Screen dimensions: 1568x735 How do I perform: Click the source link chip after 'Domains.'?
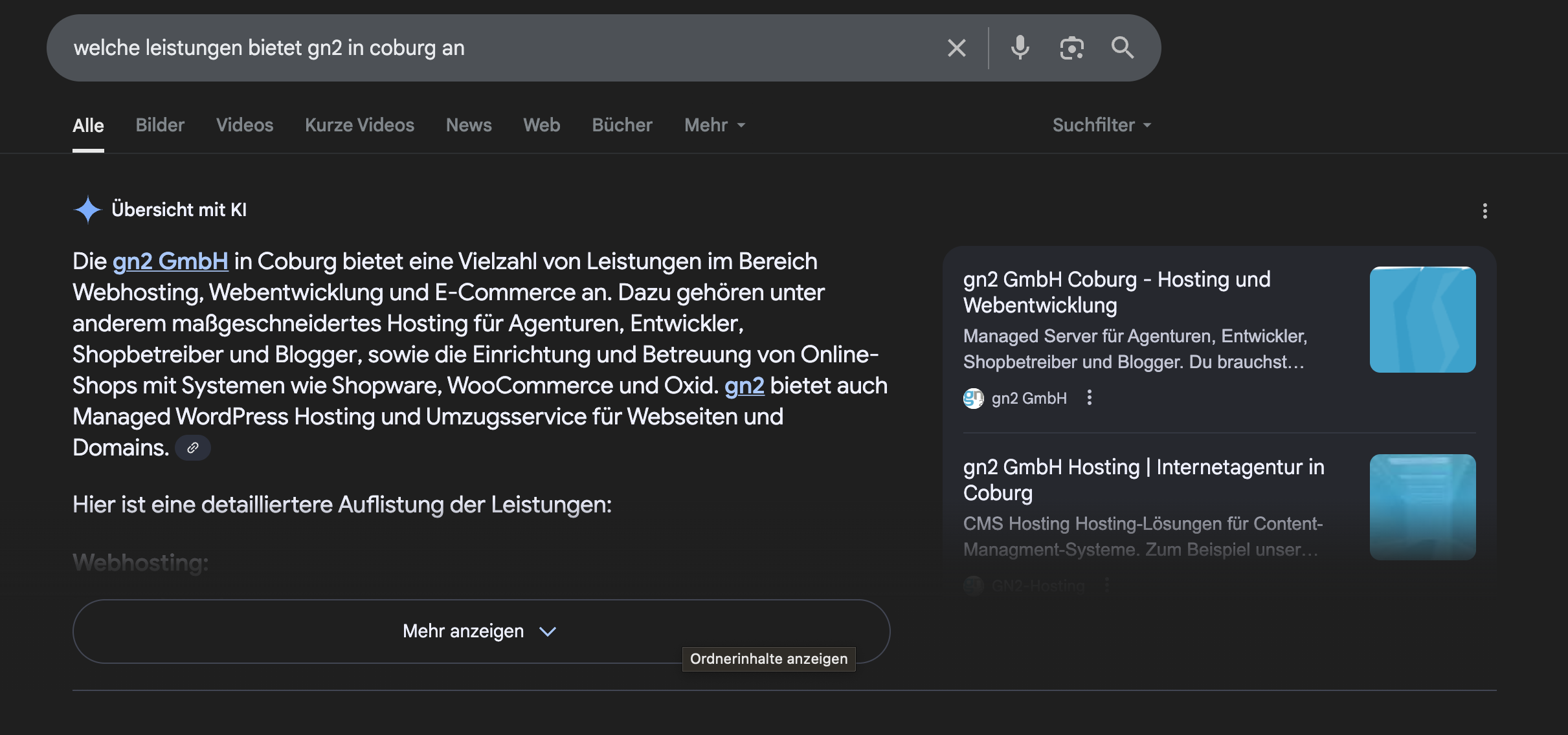click(193, 448)
